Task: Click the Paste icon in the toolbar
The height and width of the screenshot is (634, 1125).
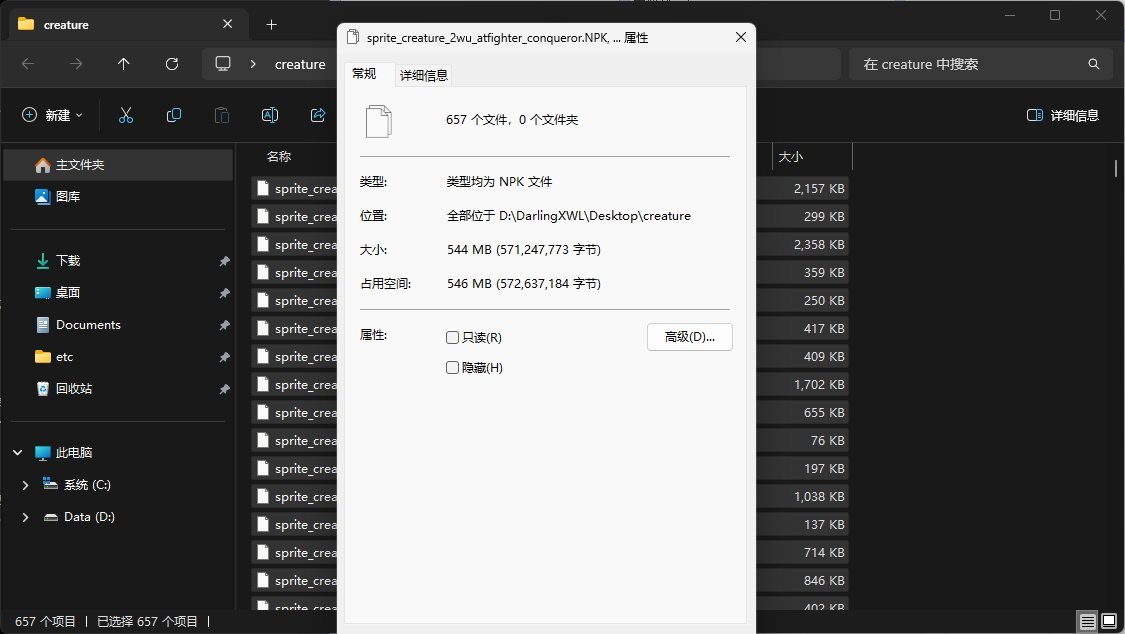Action: (x=221, y=115)
